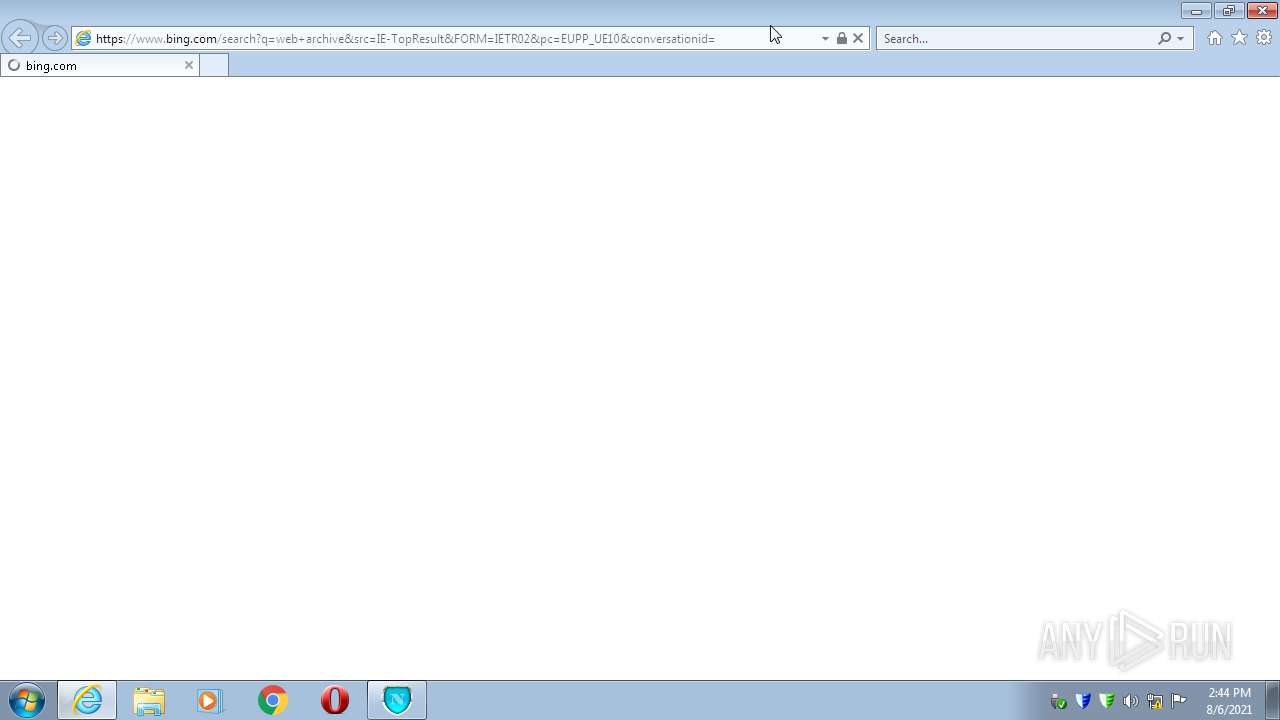The width and height of the screenshot is (1280, 720).
Task: Click the Forward navigation arrow
Action: coord(54,39)
